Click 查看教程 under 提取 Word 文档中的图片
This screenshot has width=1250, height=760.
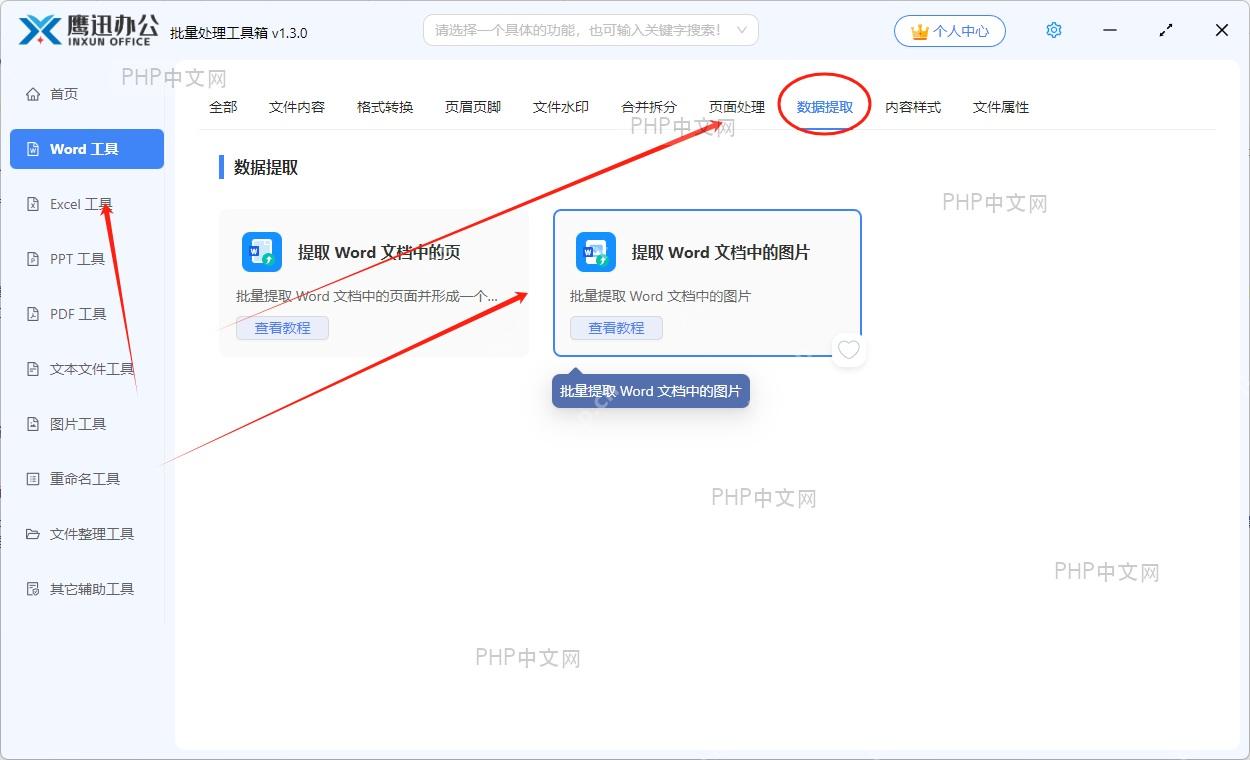(616, 328)
